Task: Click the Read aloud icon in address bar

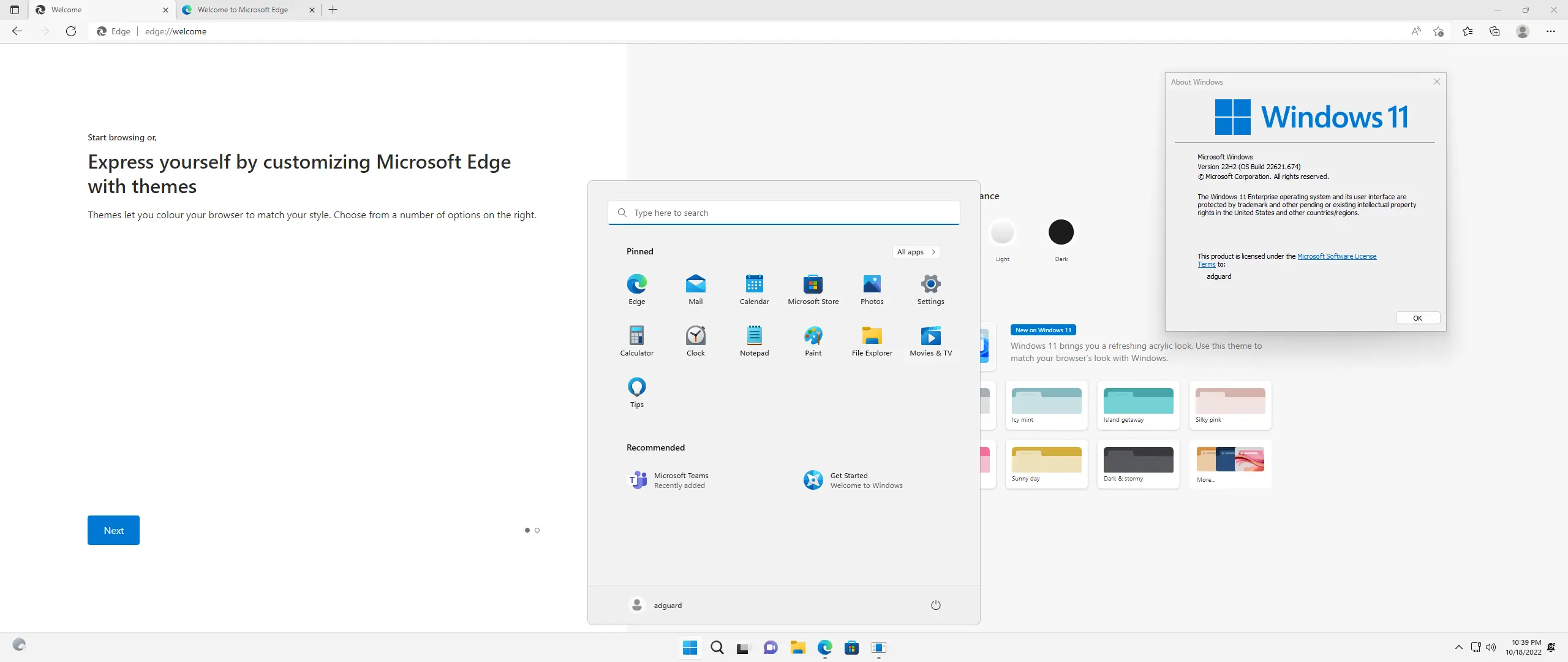Action: coord(1415,31)
